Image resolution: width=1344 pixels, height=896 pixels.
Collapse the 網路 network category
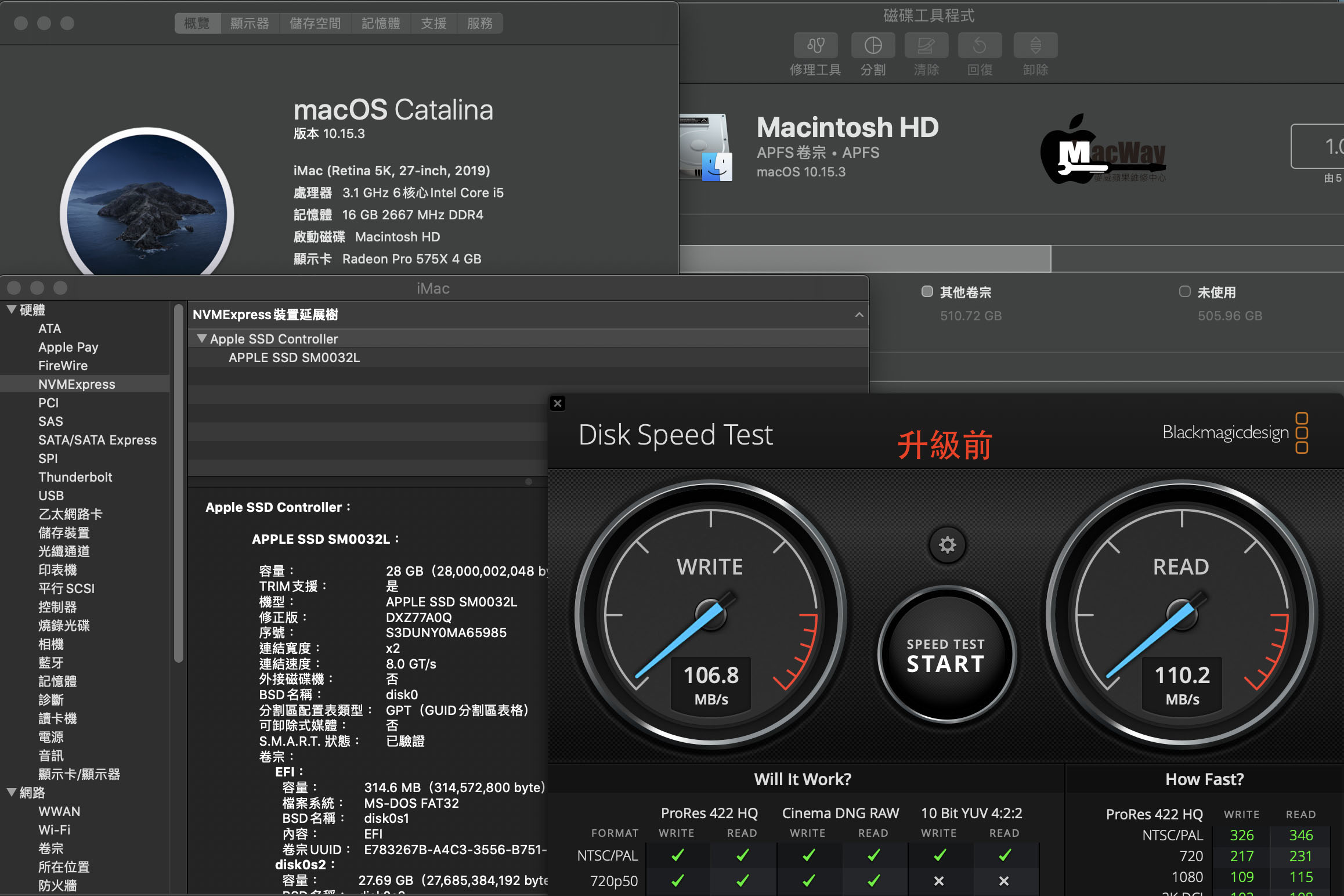pos(11,793)
